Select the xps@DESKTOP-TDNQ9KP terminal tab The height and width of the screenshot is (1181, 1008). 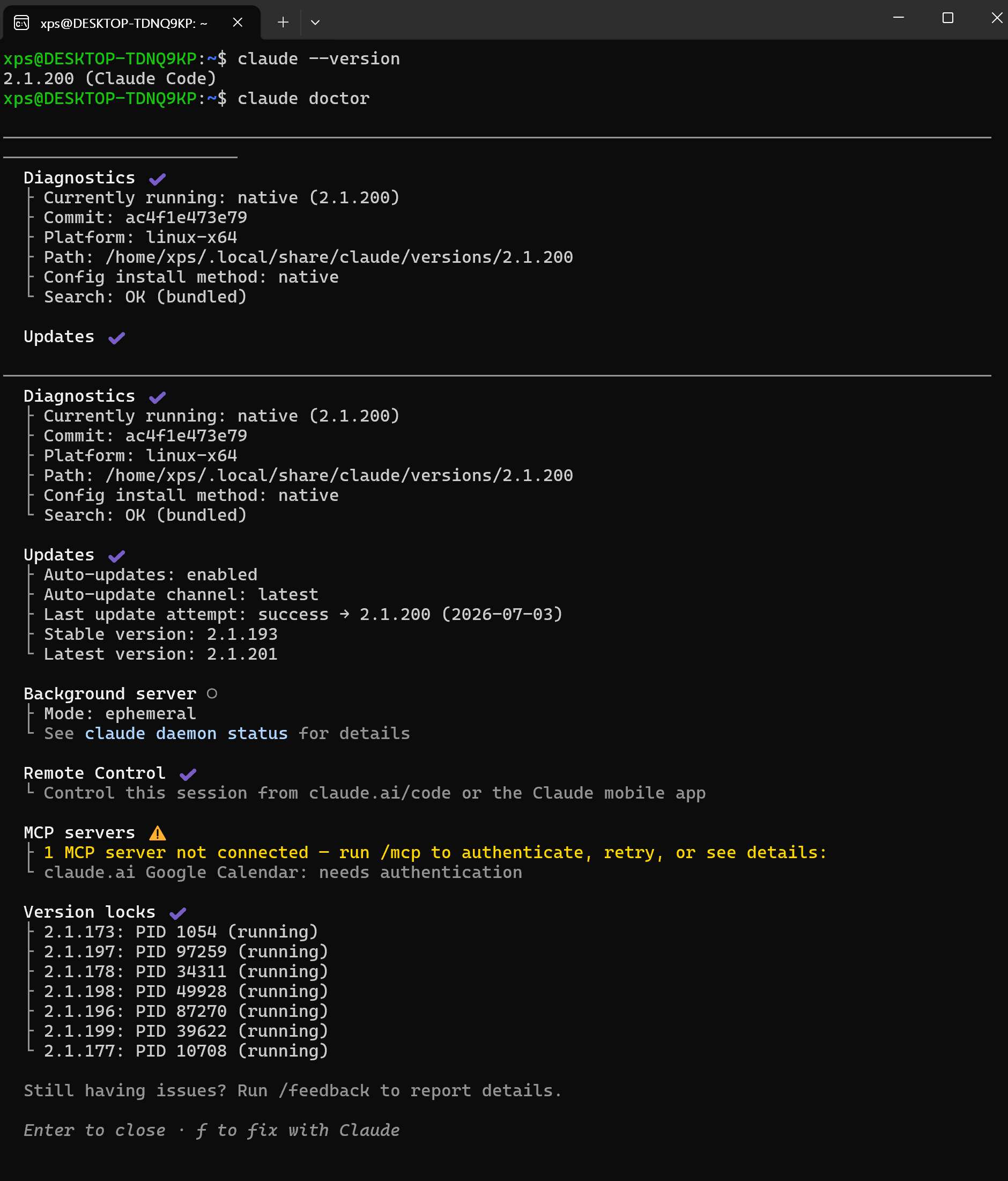coord(131,22)
